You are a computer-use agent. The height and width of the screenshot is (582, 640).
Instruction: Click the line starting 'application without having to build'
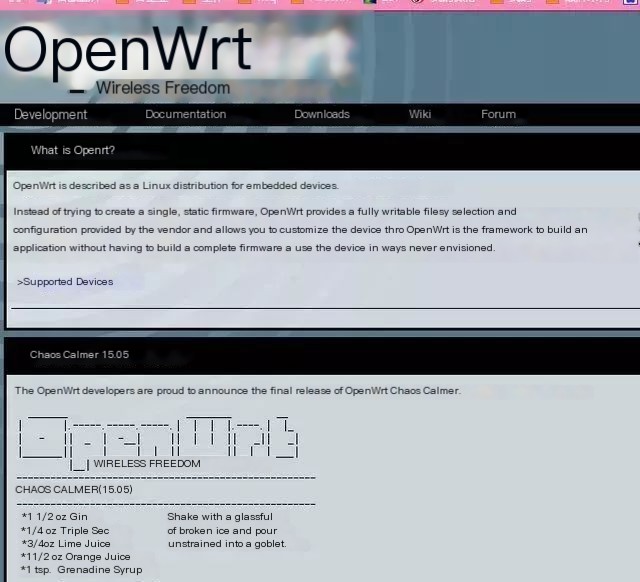pos(254,248)
